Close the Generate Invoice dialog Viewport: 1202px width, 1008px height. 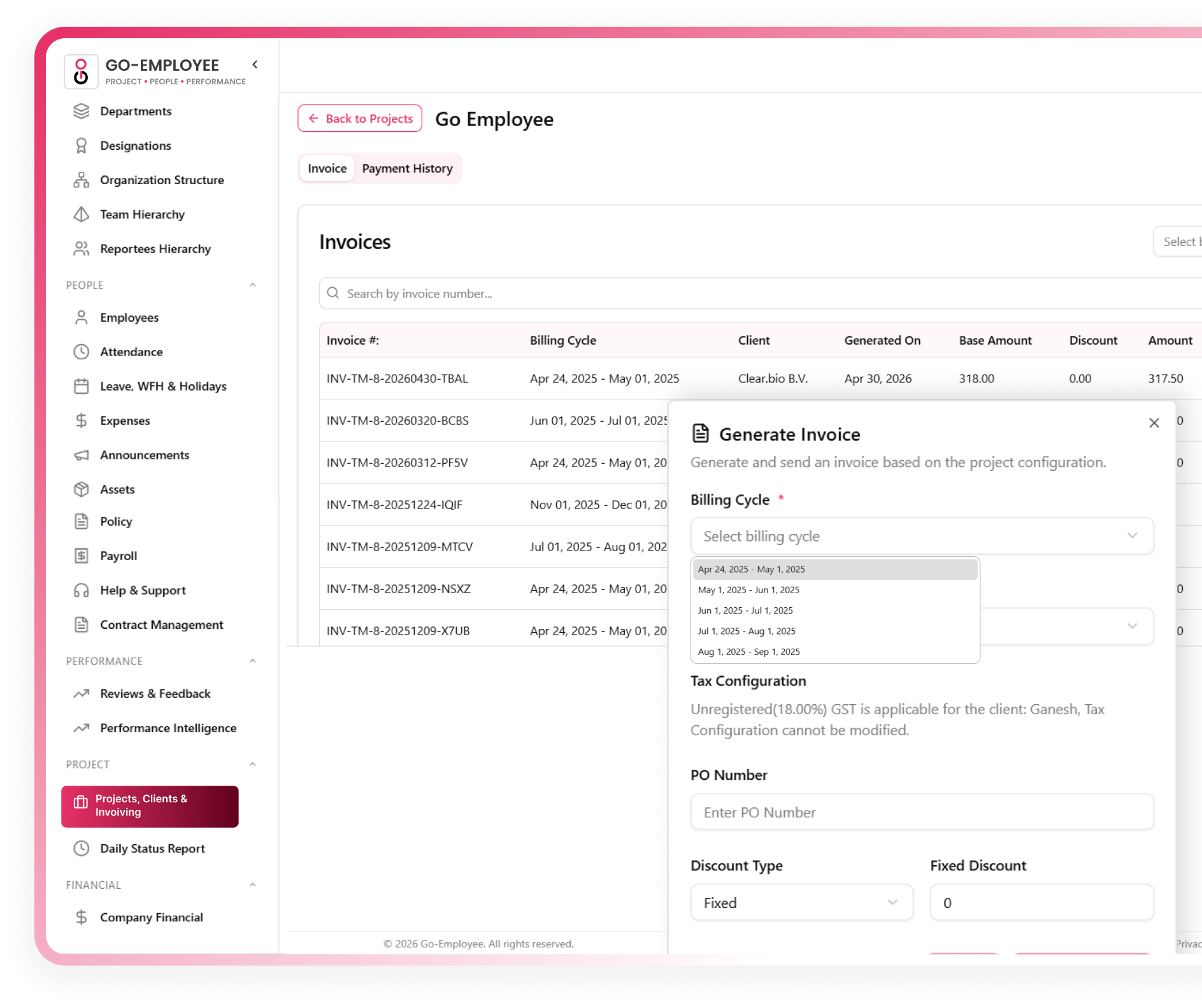tap(1154, 423)
